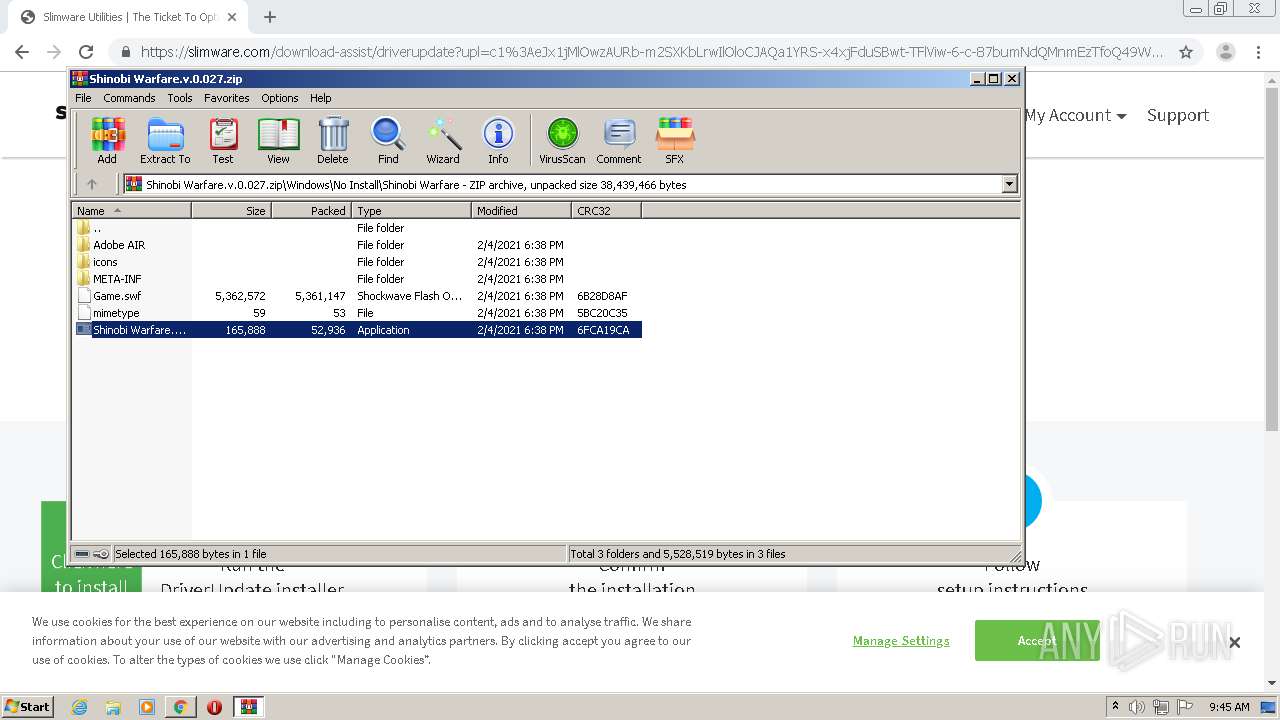
Task: Click the View file icon
Action: pyautogui.click(x=278, y=140)
